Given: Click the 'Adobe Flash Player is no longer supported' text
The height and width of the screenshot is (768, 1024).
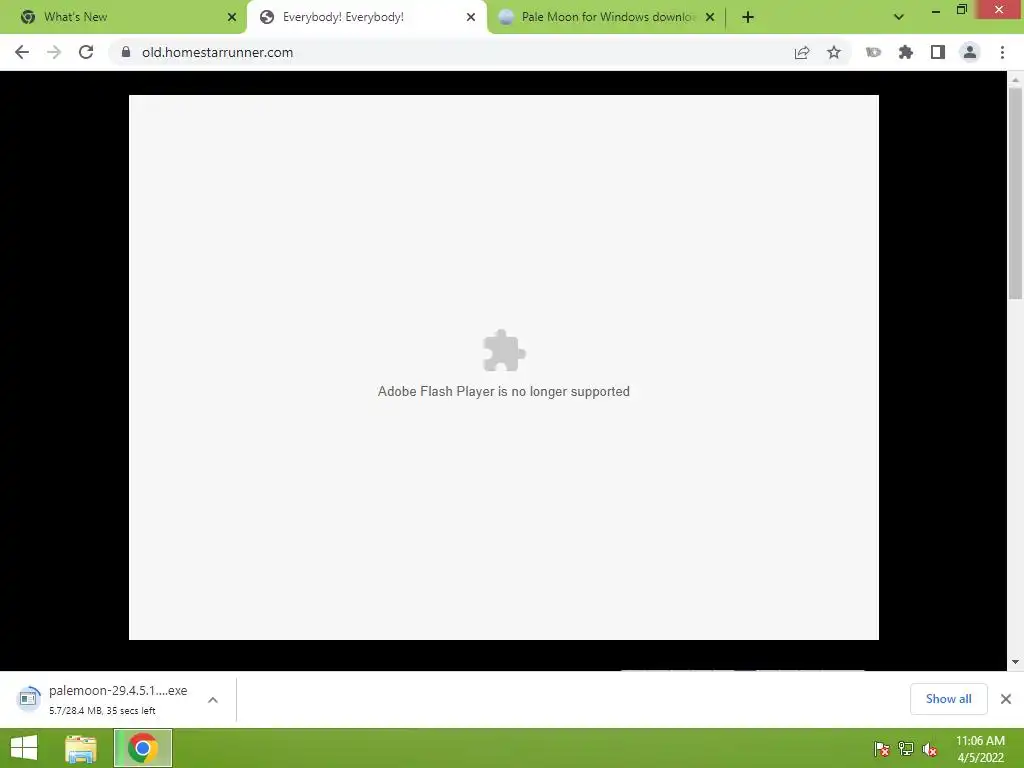Looking at the screenshot, I should coord(504,391).
